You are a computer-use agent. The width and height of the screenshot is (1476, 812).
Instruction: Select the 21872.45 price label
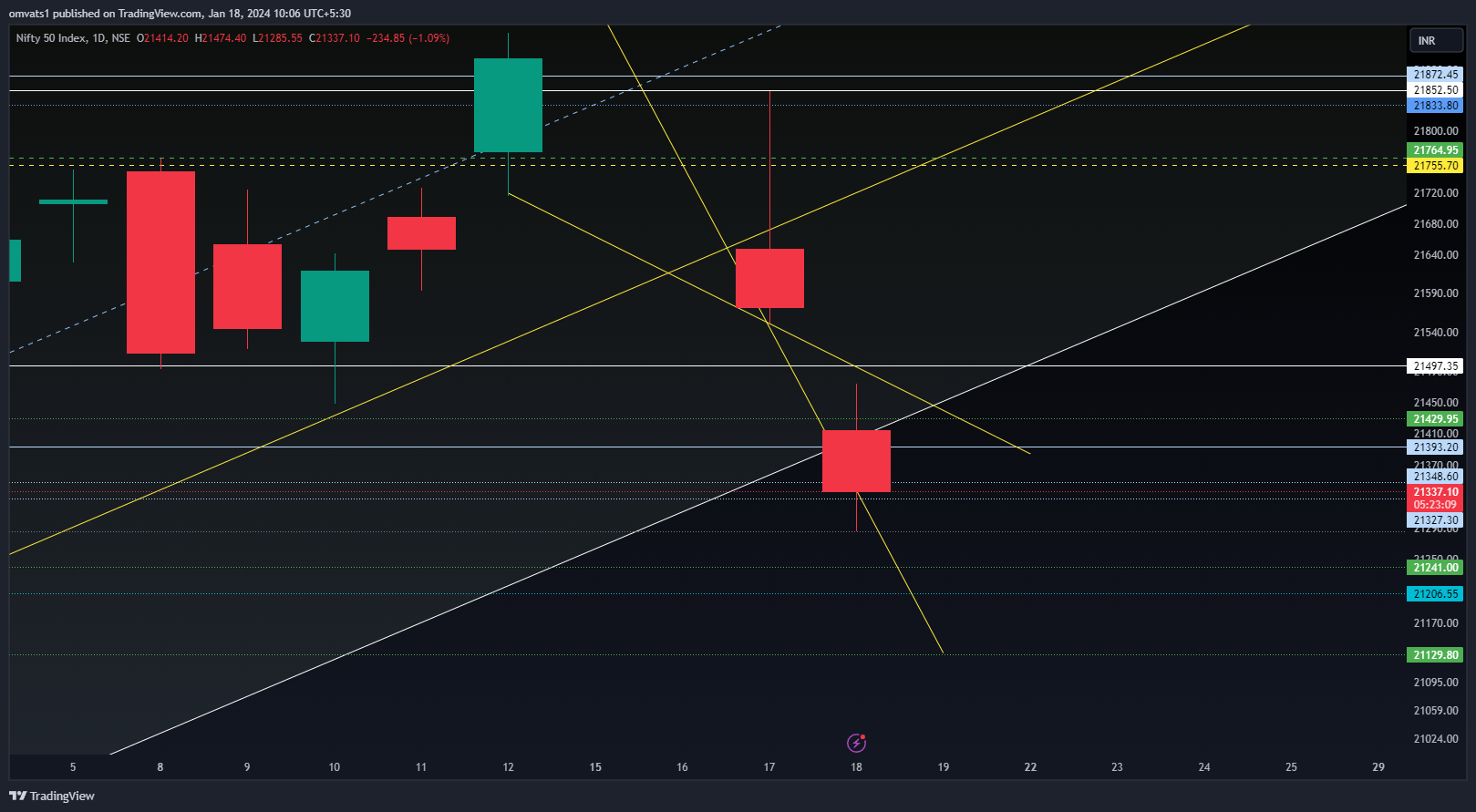[1435, 75]
